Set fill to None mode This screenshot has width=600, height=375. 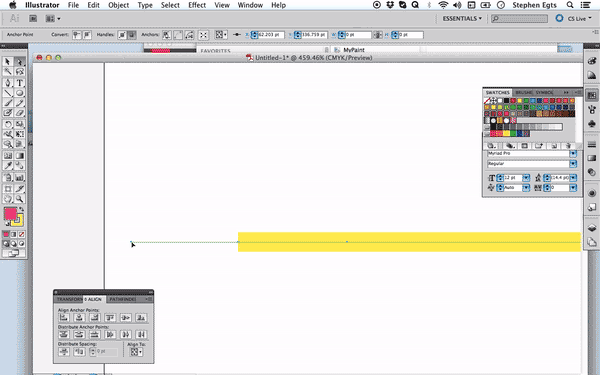click(21, 234)
